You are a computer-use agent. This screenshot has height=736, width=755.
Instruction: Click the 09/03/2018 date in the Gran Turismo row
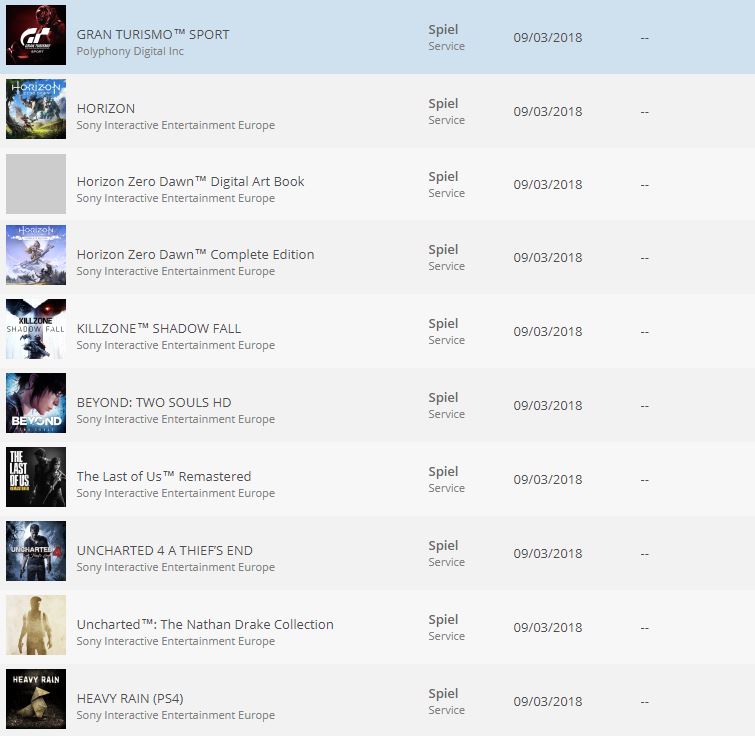coord(547,38)
